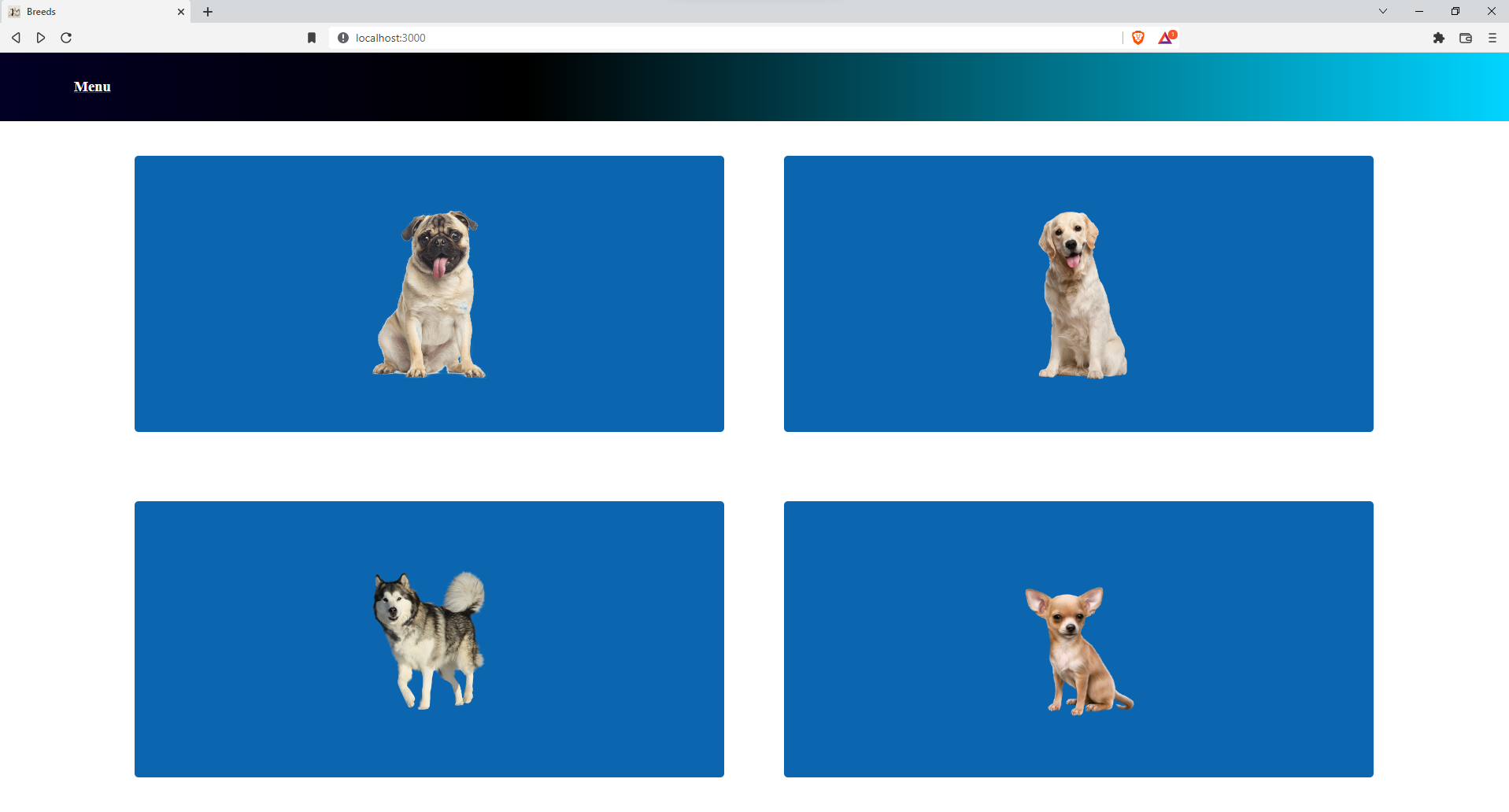Open a new tab with the plus button
Image resolution: width=1509 pixels, height=812 pixels.
(208, 12)
